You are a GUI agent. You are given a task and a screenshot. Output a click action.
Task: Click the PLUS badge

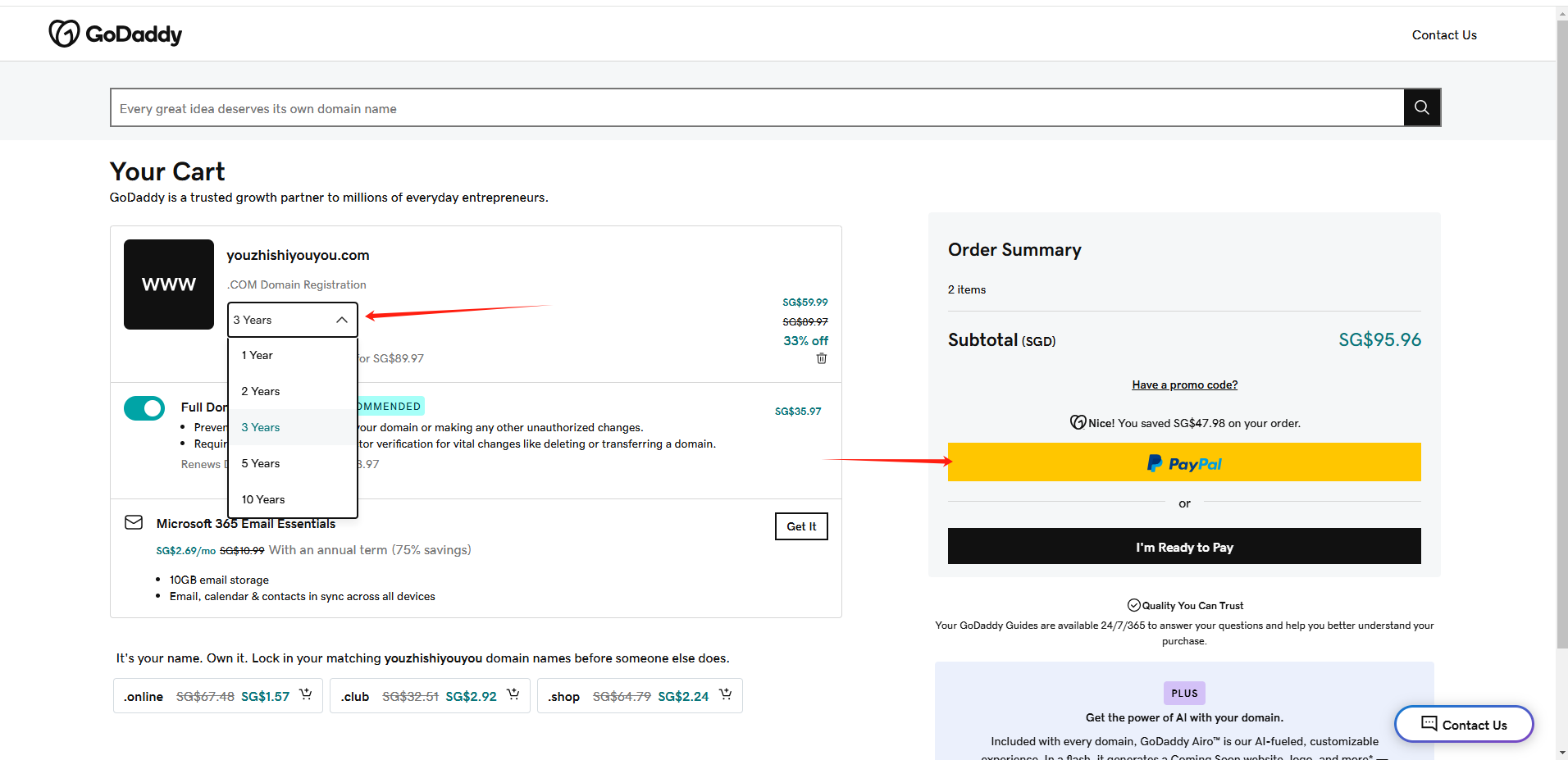1184,693
